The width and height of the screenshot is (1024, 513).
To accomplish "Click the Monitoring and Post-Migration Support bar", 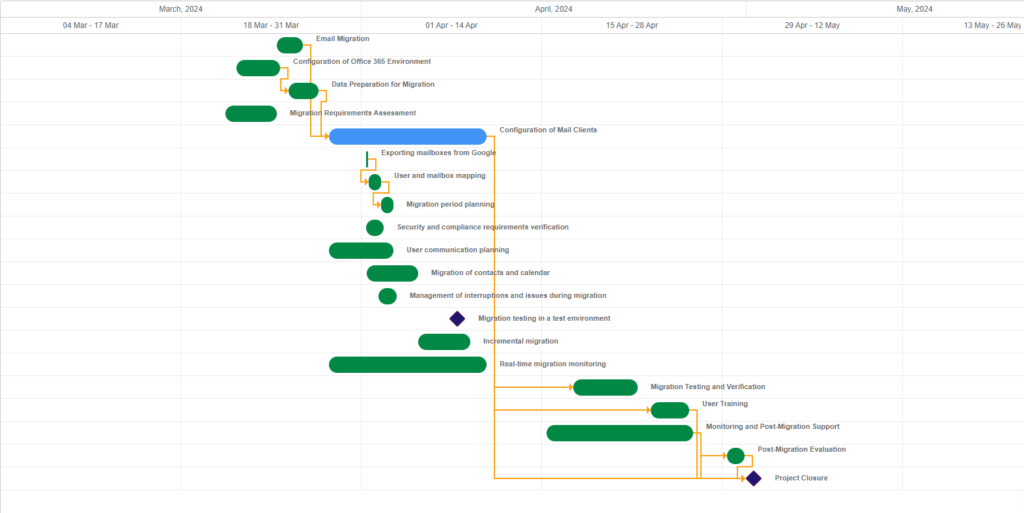I will tap(620, 433).
